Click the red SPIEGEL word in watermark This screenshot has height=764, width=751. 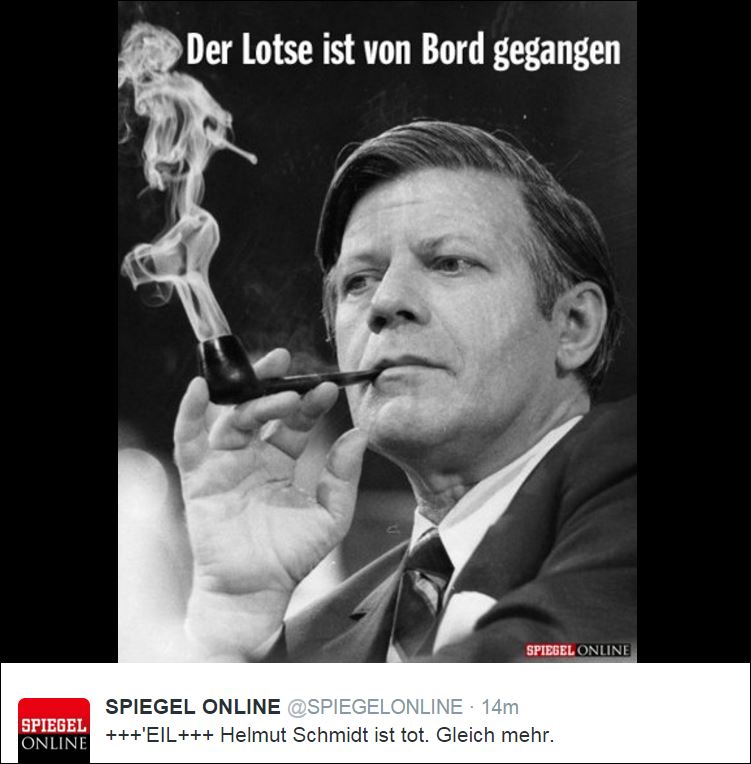[550, 650]
